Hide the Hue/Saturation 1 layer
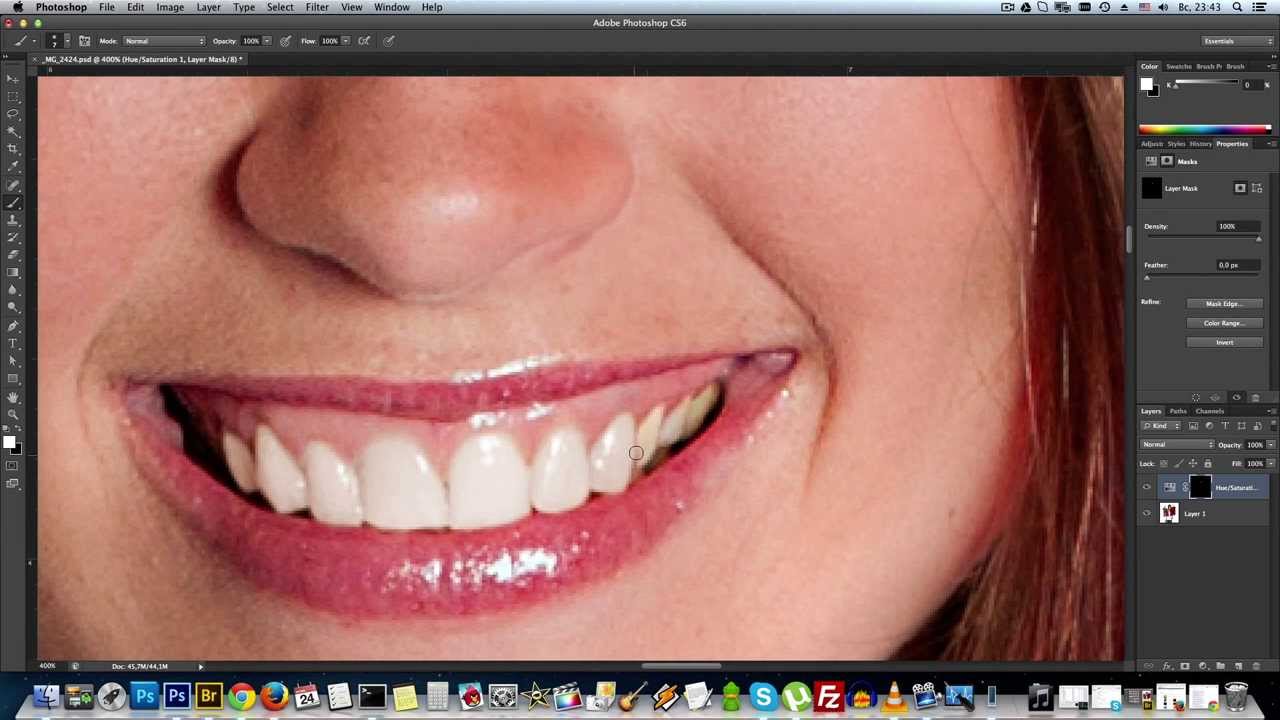 1147,487
